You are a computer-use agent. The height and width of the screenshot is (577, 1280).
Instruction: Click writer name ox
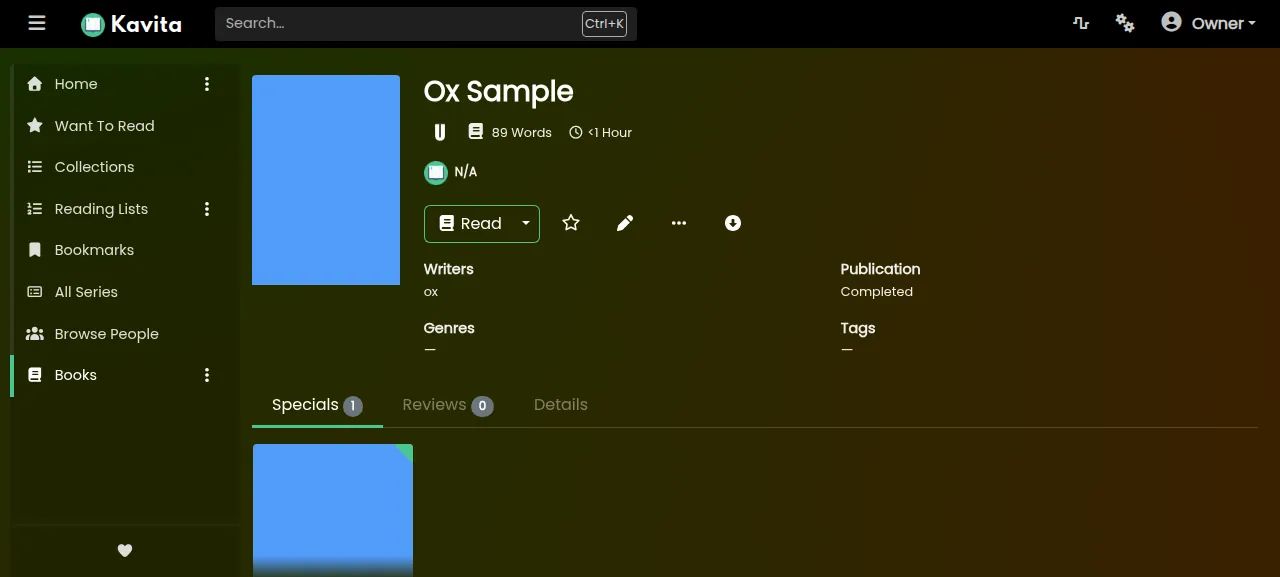(x=431, y=292)
